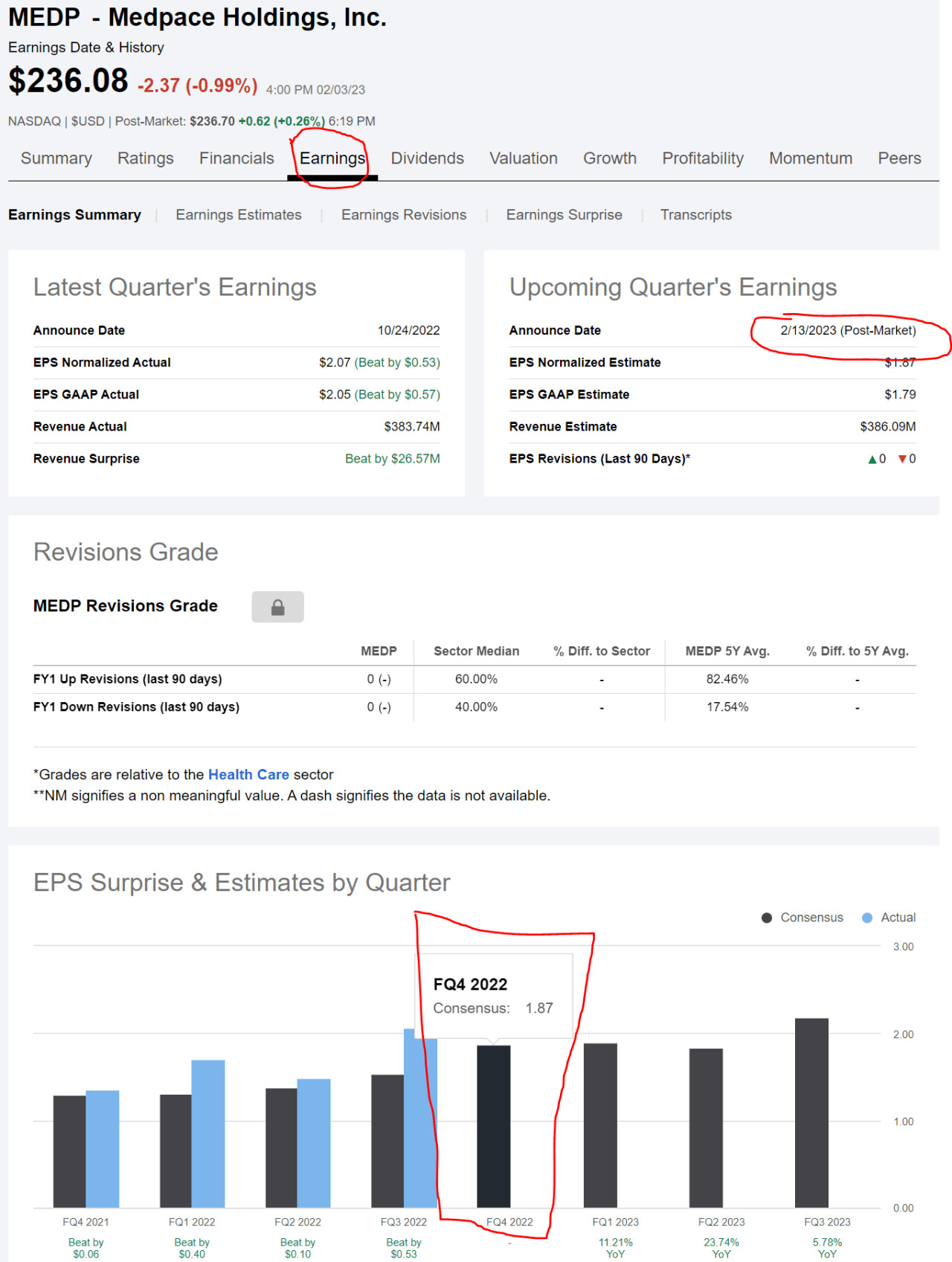Toggle the Consensus legend dot
The height and width of the screenshot is (1262, 952).
767,918
